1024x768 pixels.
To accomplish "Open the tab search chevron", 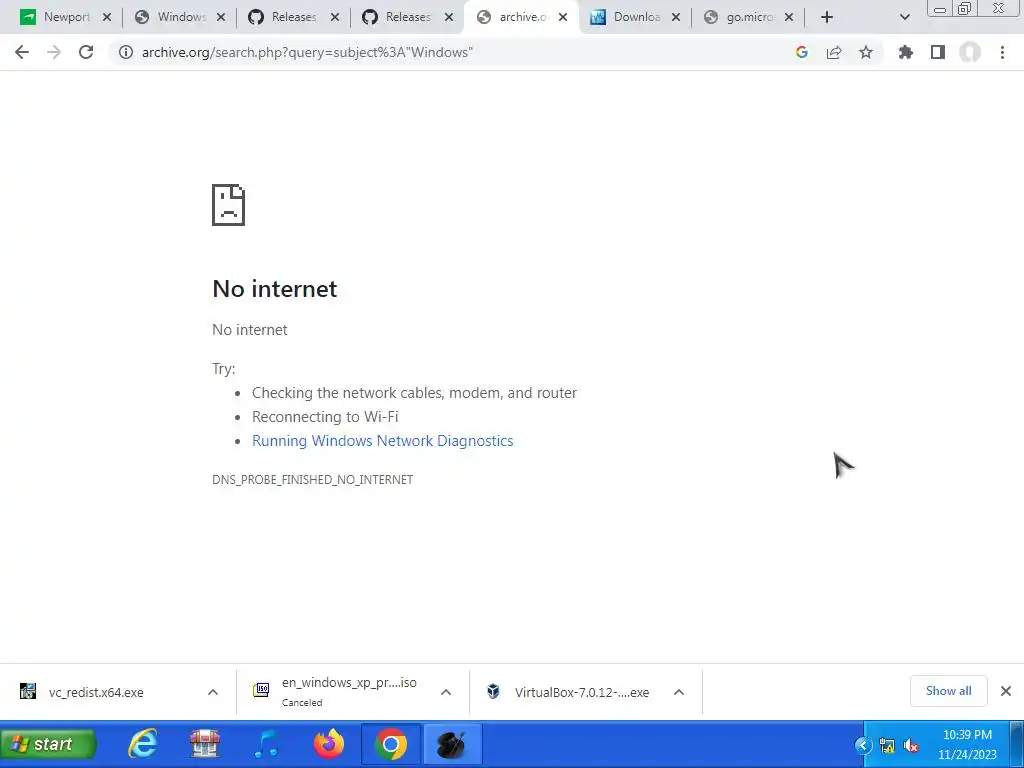I will pyautogui.click(x=904, y=17).
